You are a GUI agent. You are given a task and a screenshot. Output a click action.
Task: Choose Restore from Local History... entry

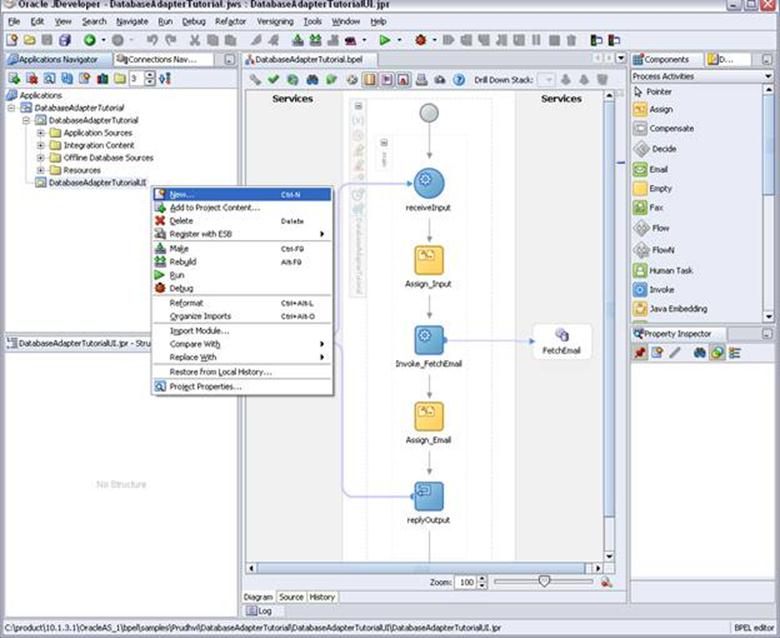[x=241, y=372]
